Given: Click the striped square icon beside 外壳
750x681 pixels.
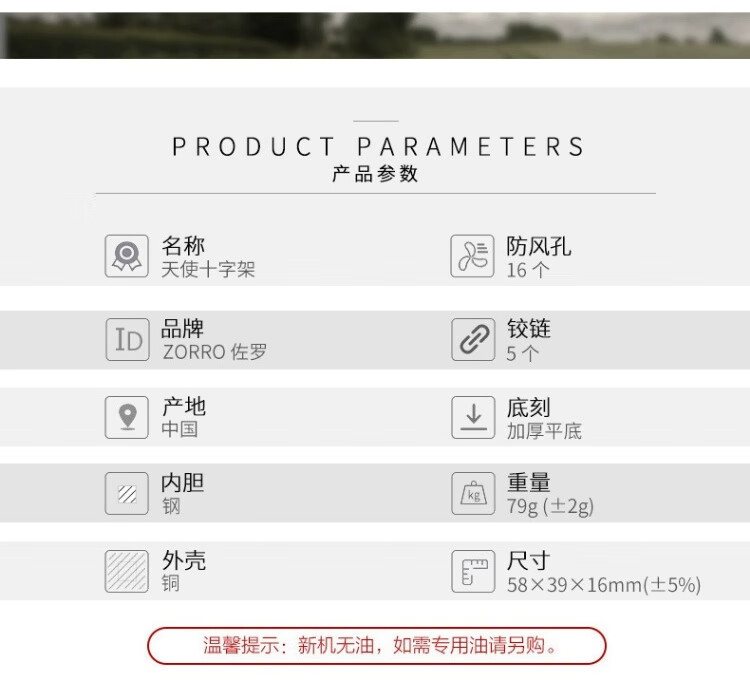Looking at the screenshot, I should point(127,571).
